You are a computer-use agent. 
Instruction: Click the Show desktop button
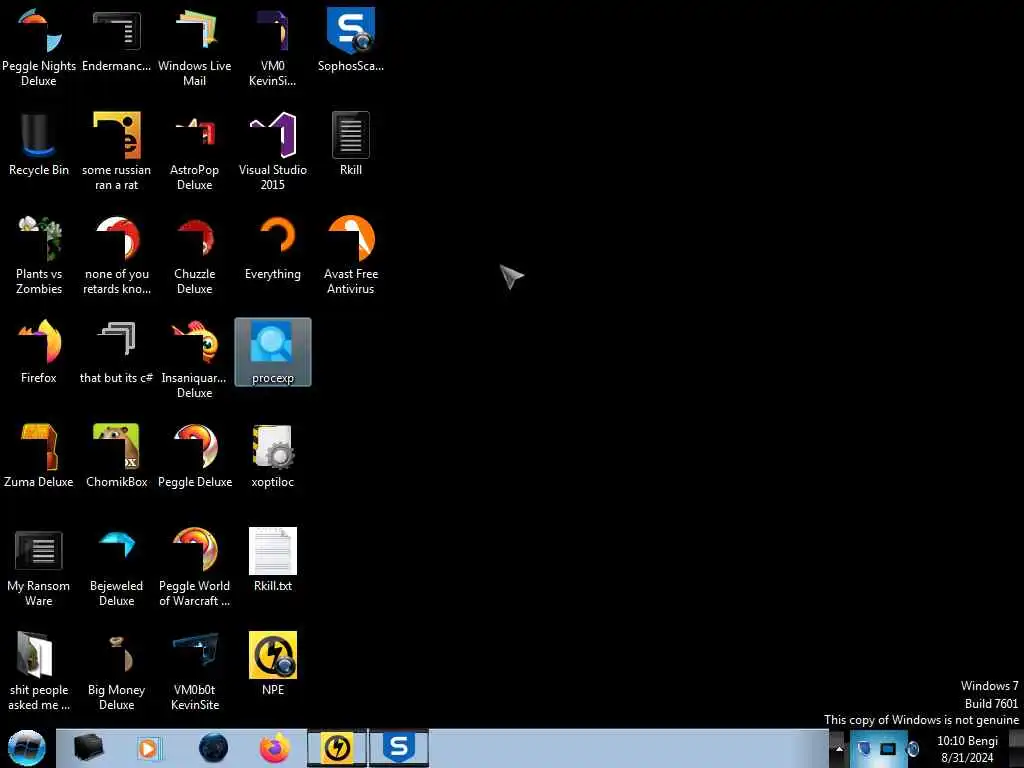1016,748
